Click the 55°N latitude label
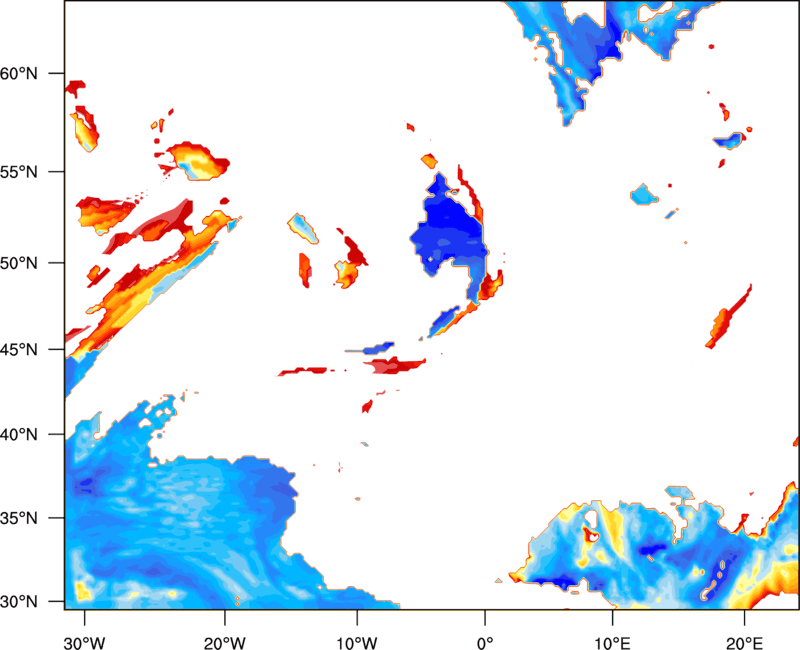The height and width of the screenshot is (650, 800). tap(19, 172)
